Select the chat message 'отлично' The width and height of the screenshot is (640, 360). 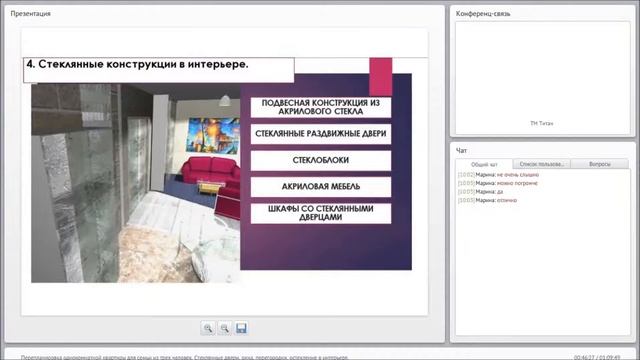(x=507, y=200)
